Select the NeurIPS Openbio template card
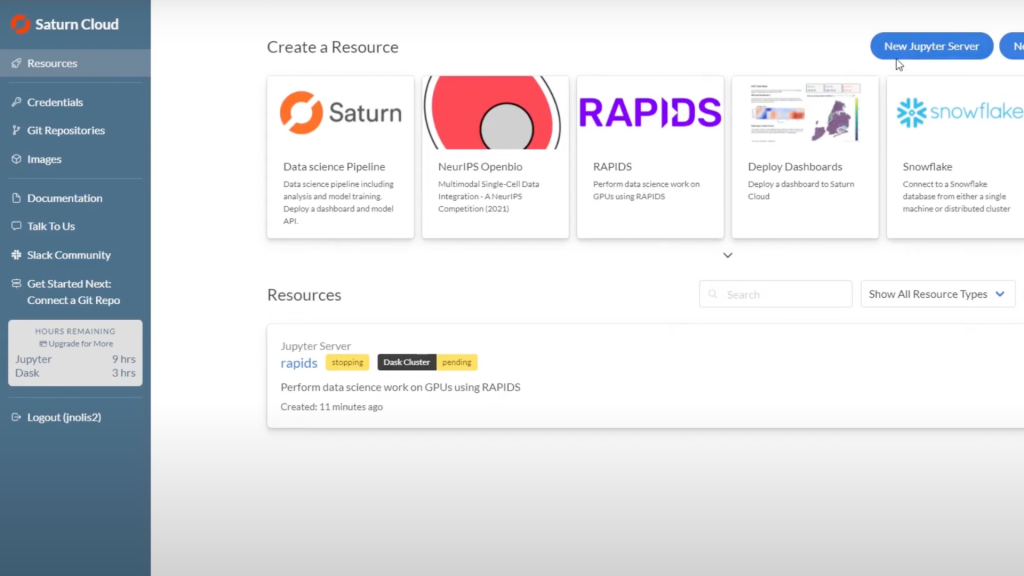This screenshot has height=576, width=1024. (495, 157)
